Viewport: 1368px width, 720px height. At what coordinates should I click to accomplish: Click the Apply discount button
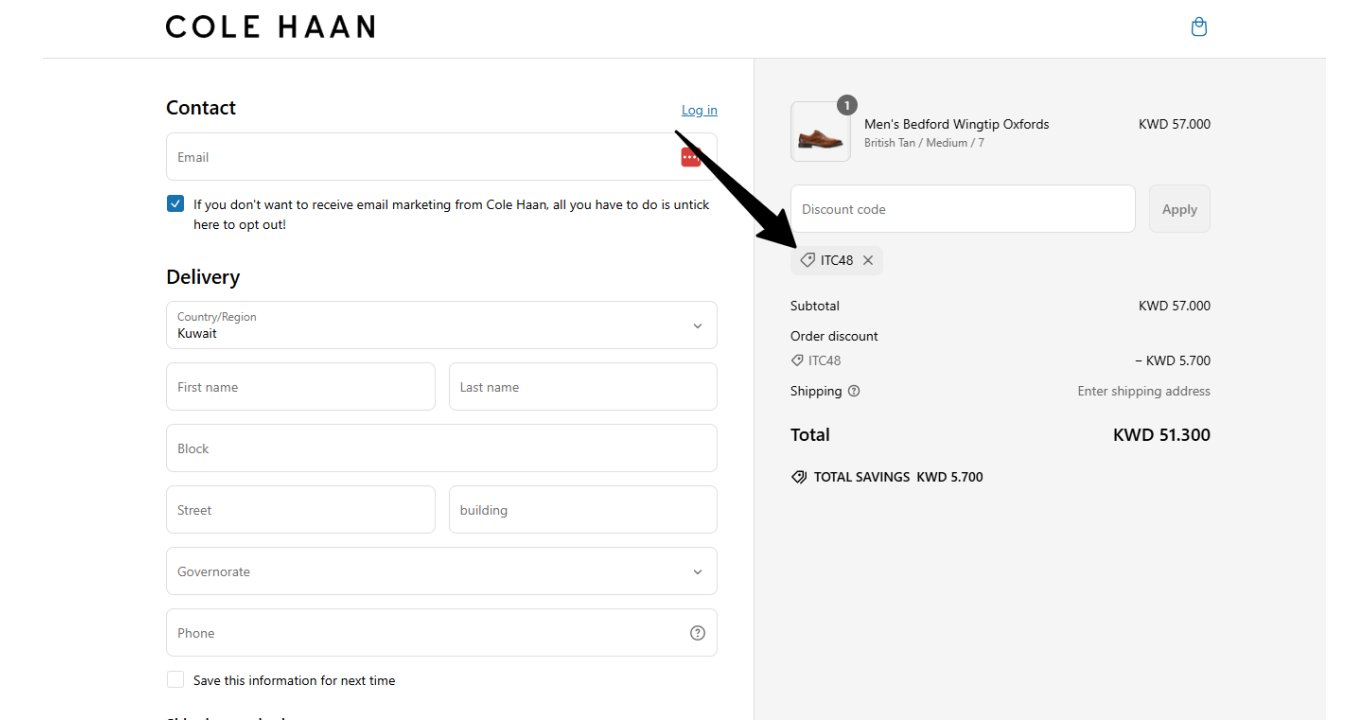point(1179,209)
